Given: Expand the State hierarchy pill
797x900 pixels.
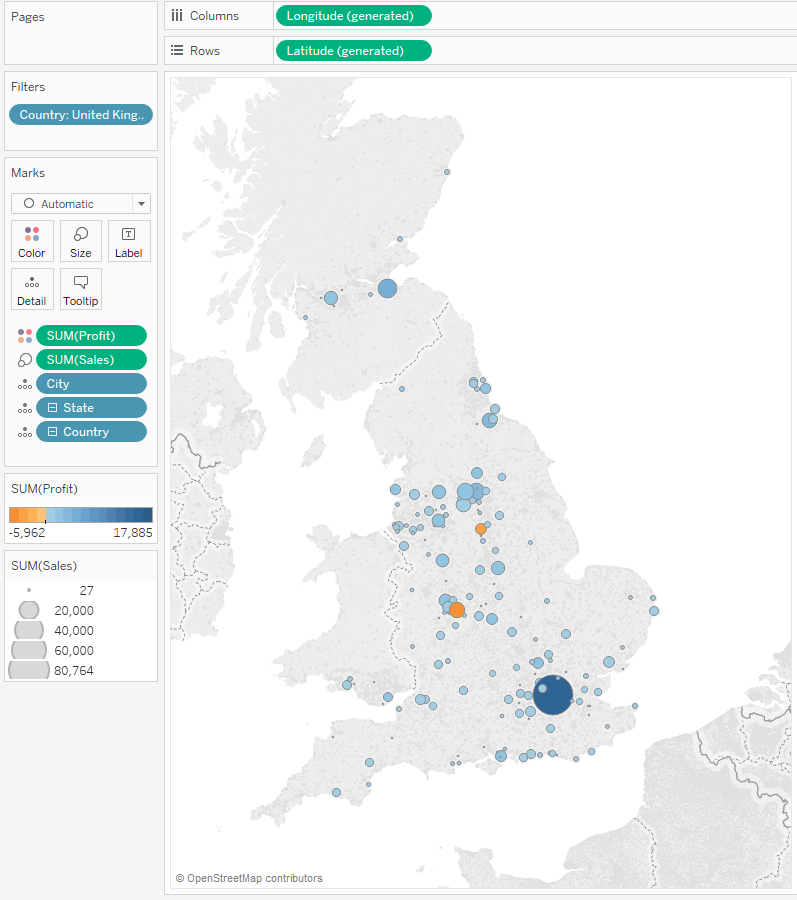Looking at the screenshot, I should click(x=54, y=408).
